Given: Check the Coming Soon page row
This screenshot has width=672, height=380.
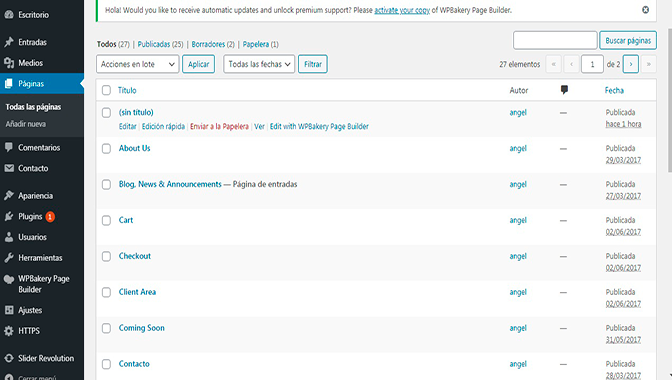Looking at the screenshot, I should point(106,328).
